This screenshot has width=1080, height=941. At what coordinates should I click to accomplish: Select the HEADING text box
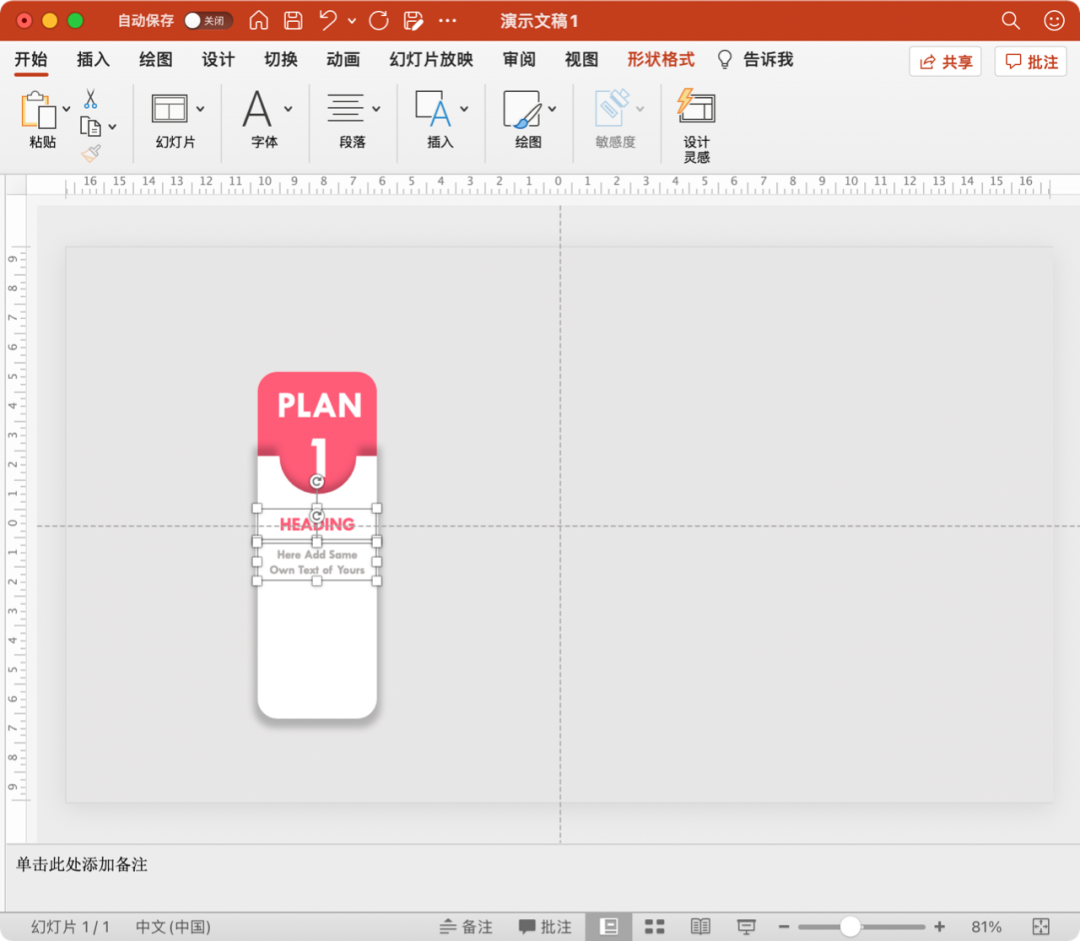coord(317,525)
